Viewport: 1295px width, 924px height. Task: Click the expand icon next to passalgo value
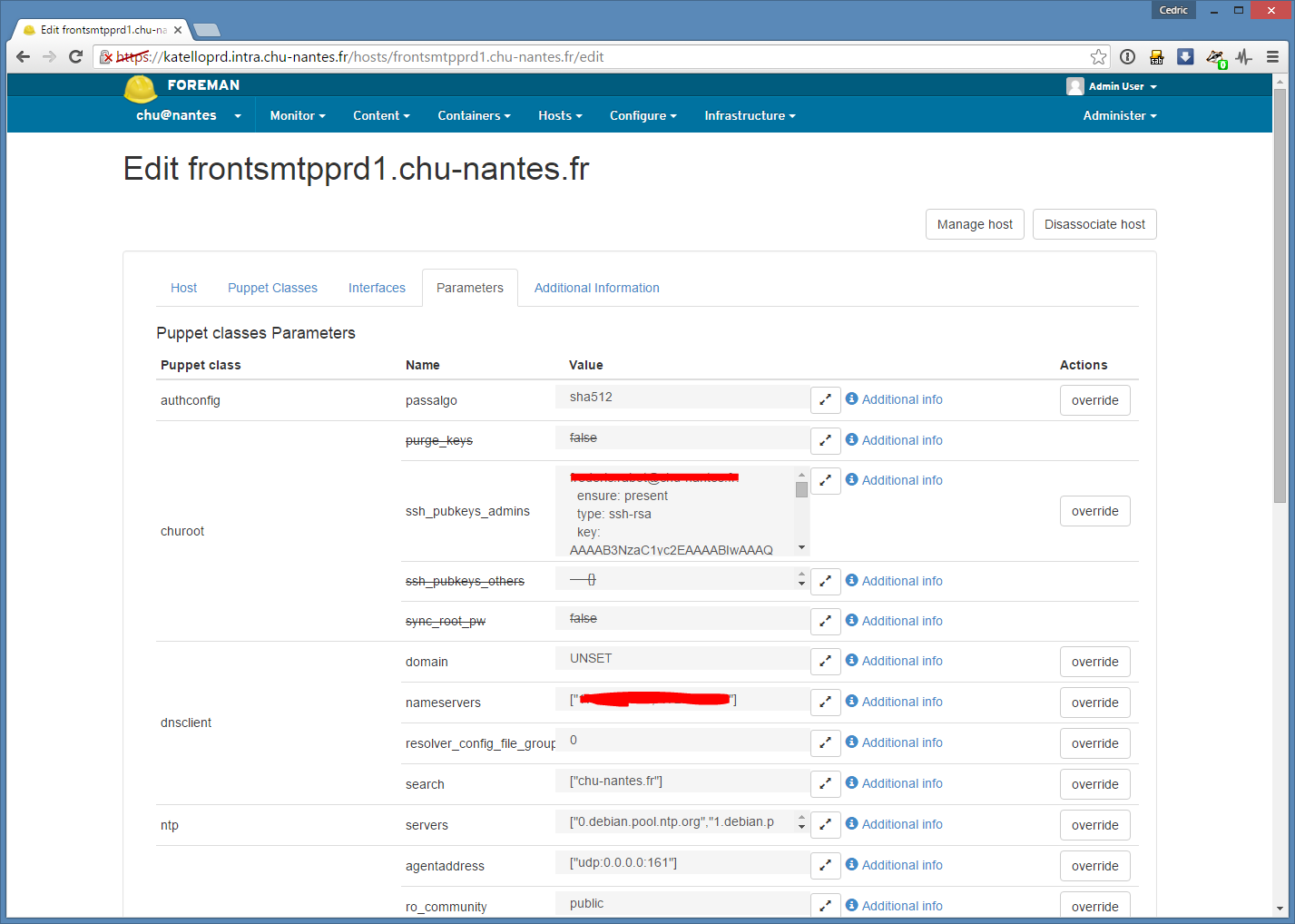(825, 399)
